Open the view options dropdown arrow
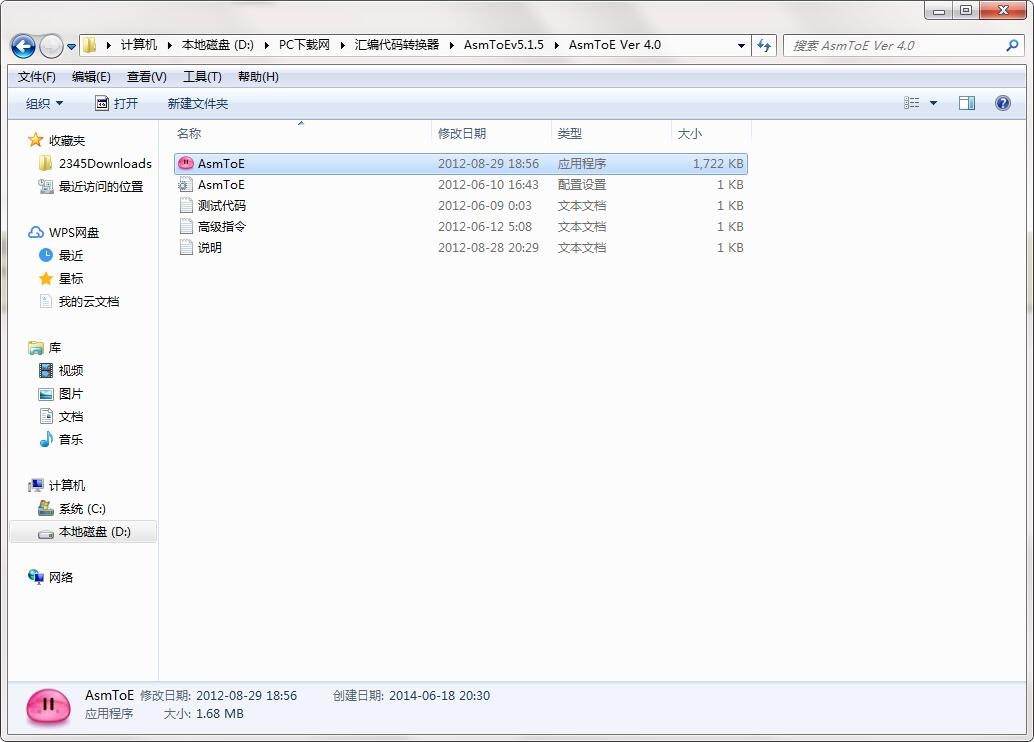This screenshot has width=1034, height=742. [x=933, y=103]
